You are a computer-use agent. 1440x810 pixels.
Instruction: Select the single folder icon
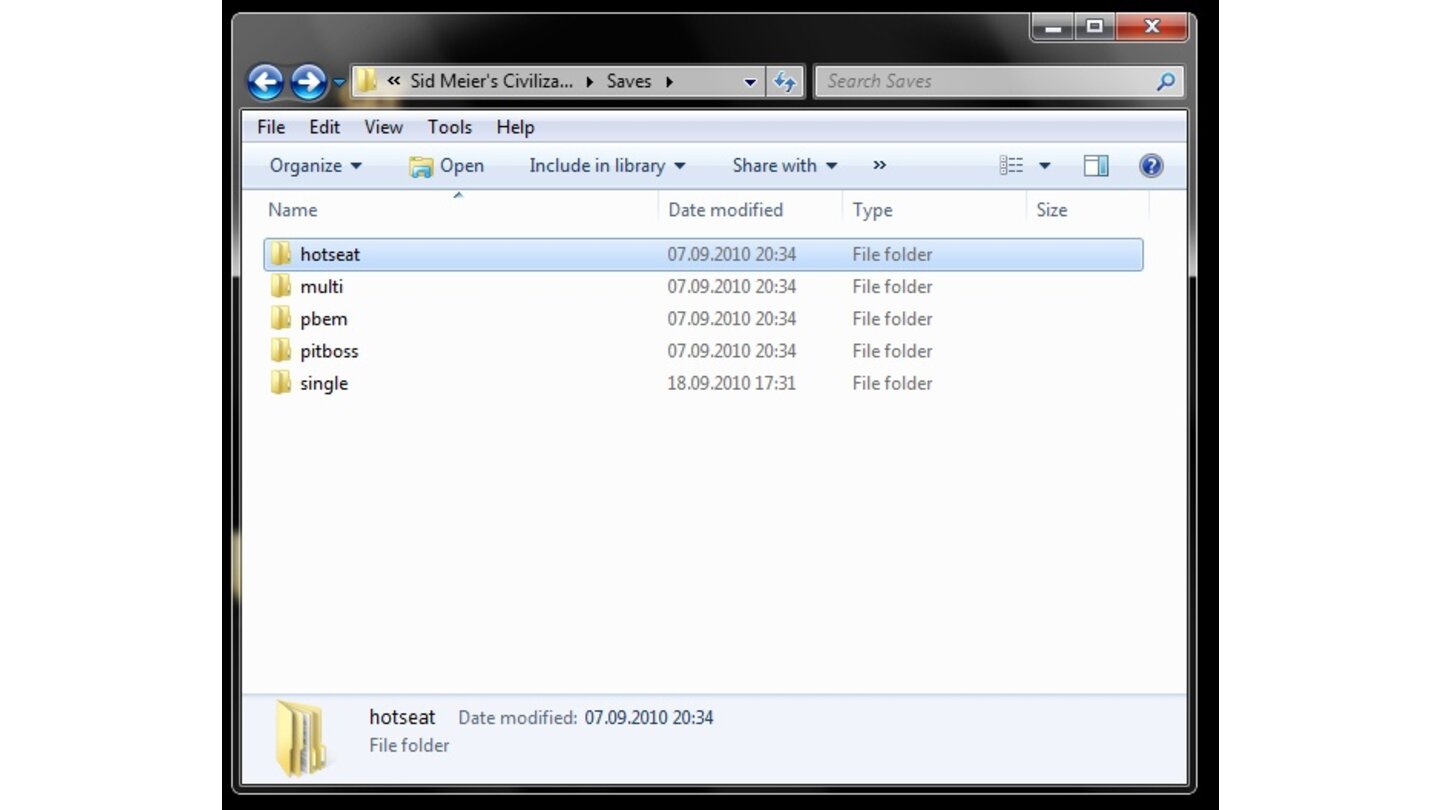tap(281, 383)
